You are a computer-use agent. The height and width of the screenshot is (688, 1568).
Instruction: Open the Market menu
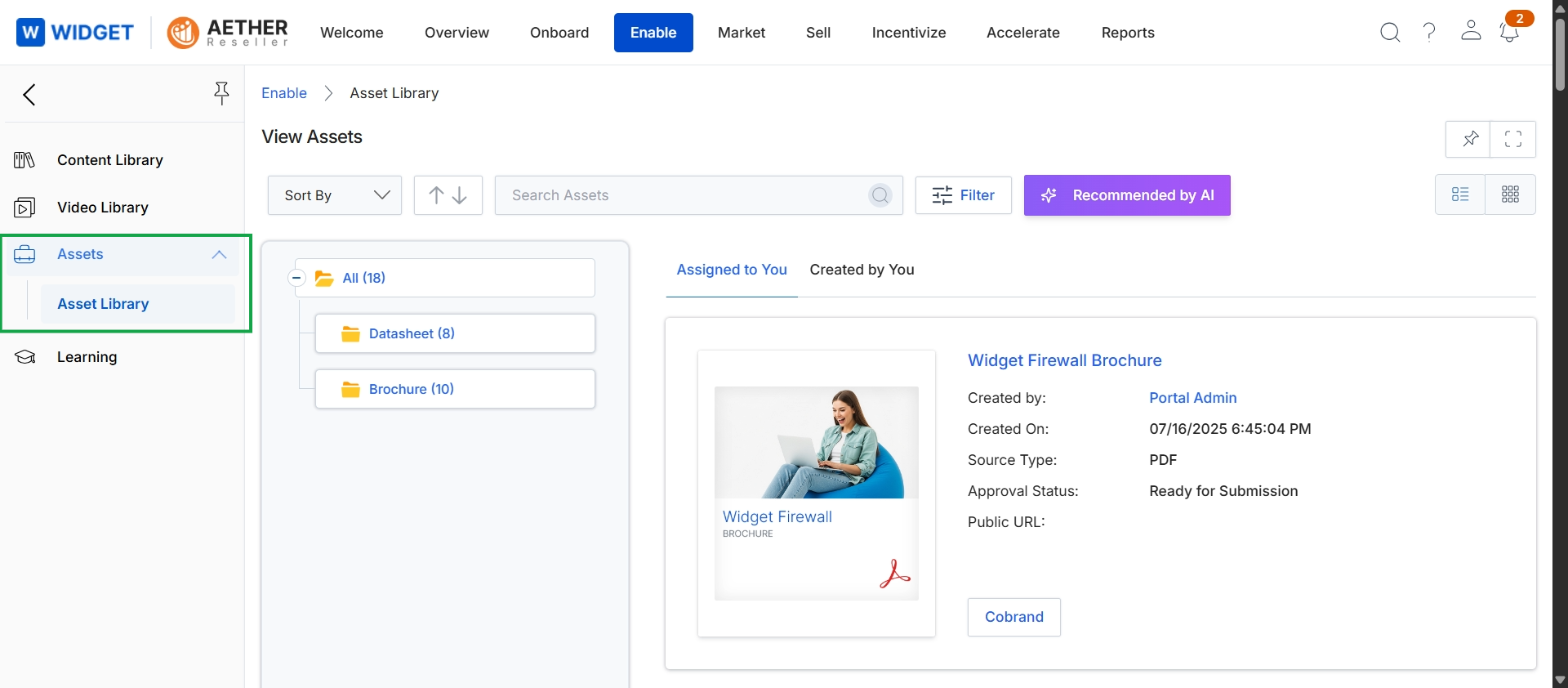742,33
